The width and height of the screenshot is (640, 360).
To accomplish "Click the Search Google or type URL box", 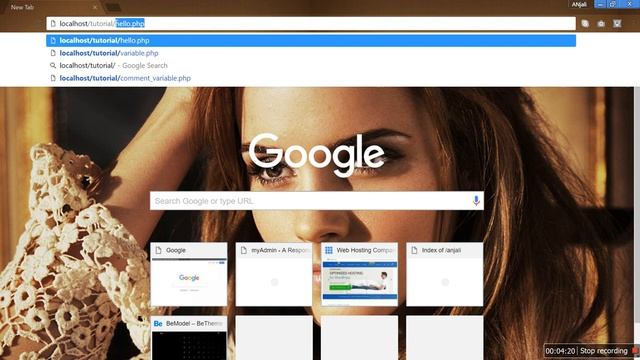I will click(x=317, y=201).
